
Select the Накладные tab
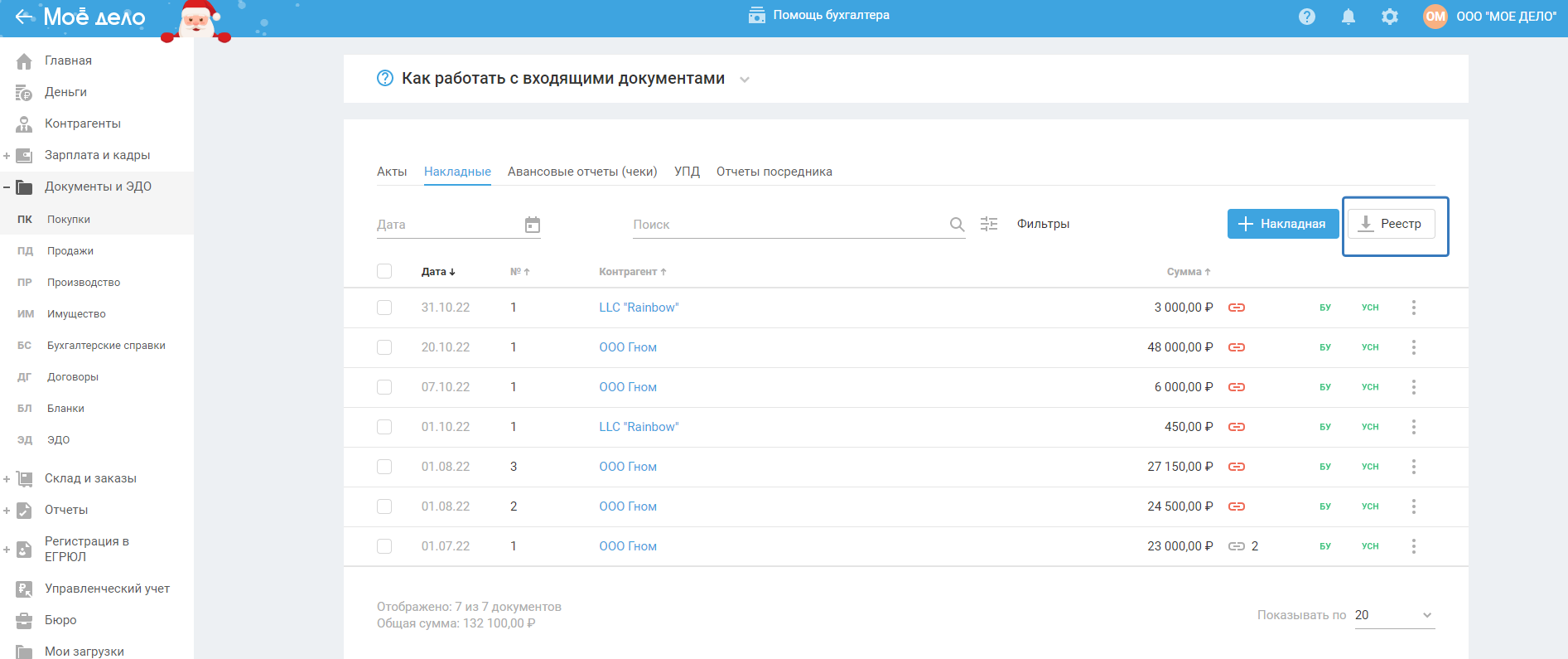(457, 172)
